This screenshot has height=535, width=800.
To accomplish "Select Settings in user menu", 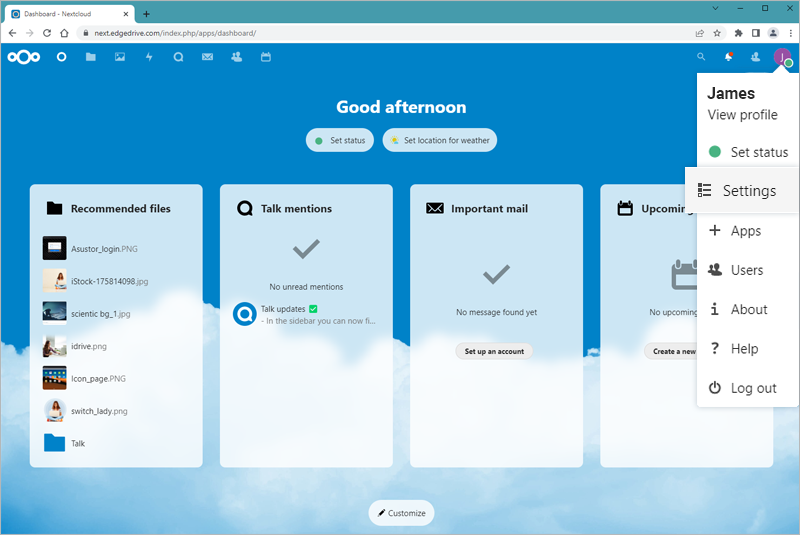I will tap(742, 190).
